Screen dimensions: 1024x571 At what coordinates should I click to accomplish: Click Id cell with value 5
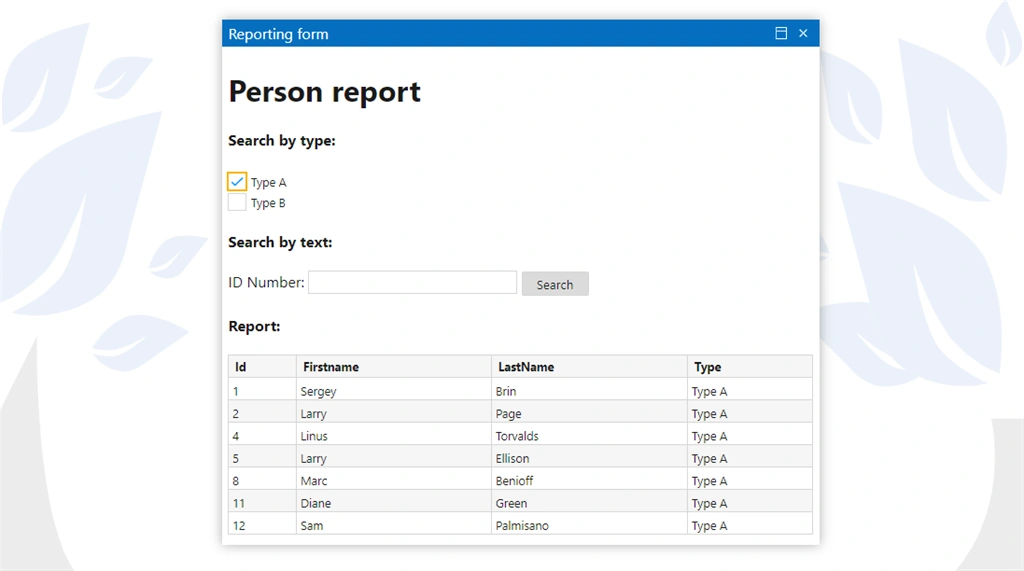pos(263,458)
